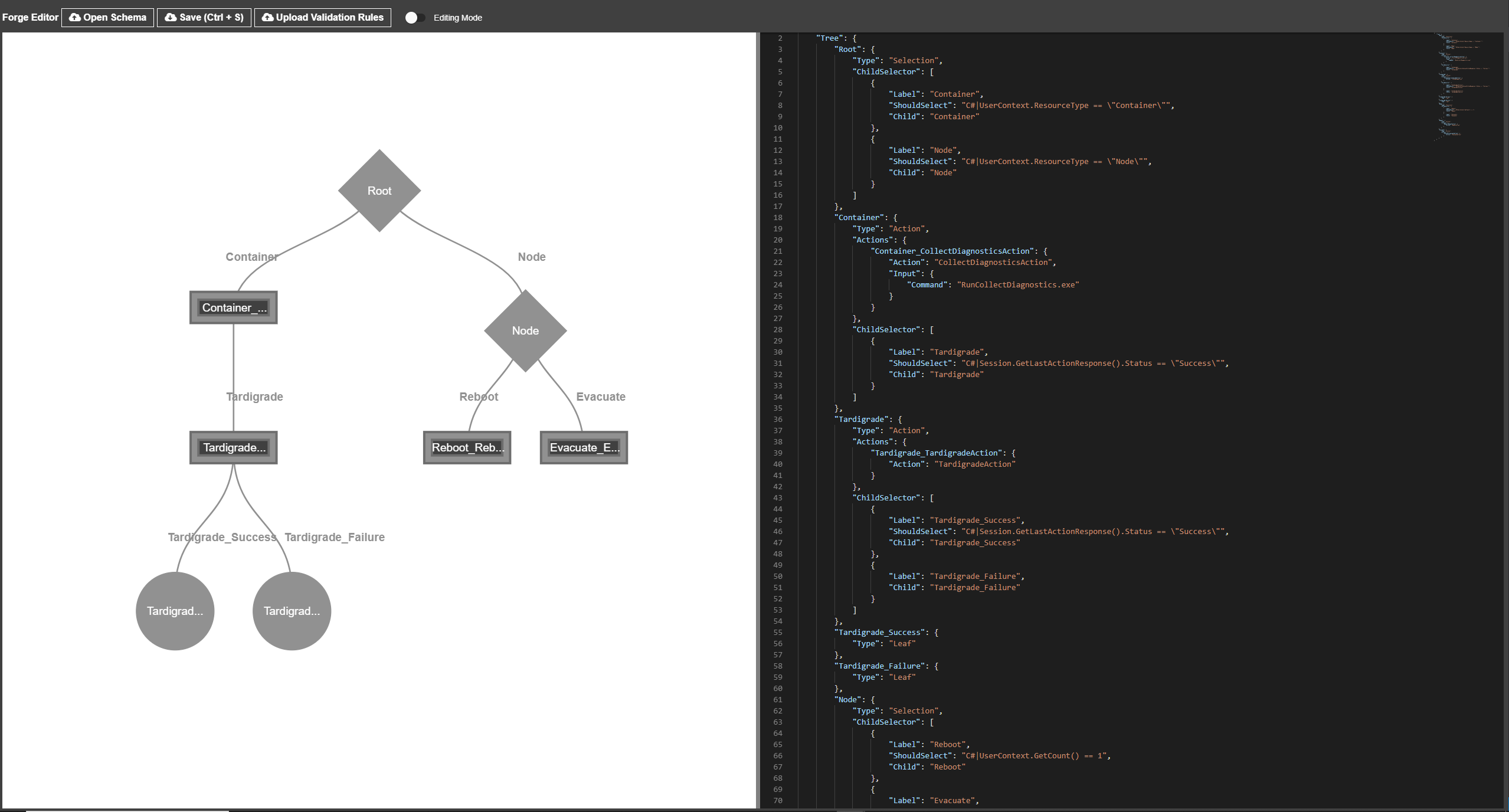This screenshot has height=812, width=1509.
Task: Click the Tardigrade edge label
Action: (255, 397)
